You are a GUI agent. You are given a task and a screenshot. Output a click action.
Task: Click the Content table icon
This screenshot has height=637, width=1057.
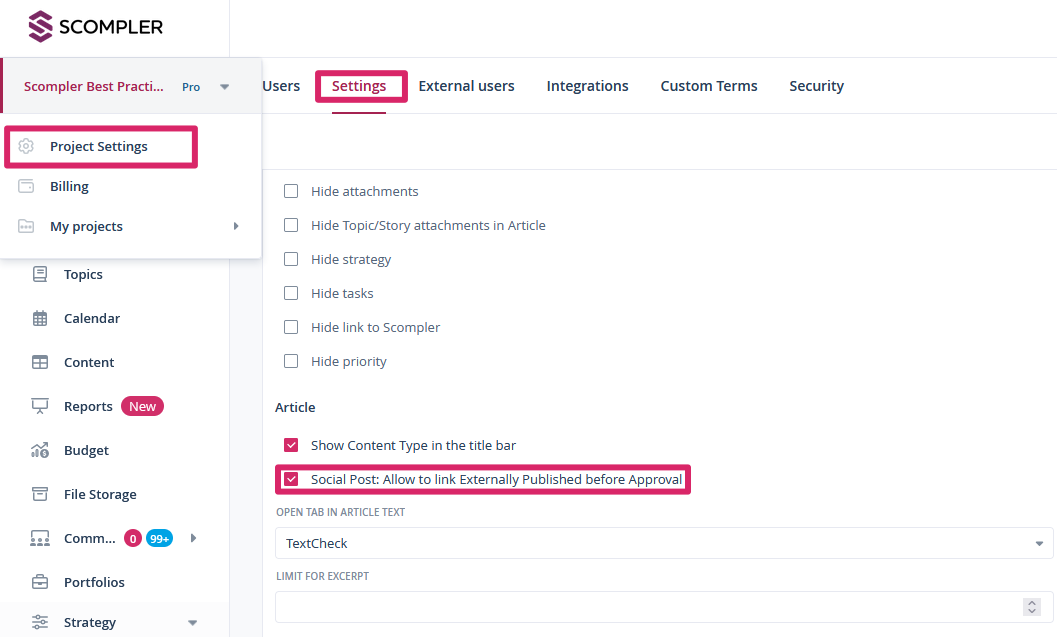coord(40,362)
